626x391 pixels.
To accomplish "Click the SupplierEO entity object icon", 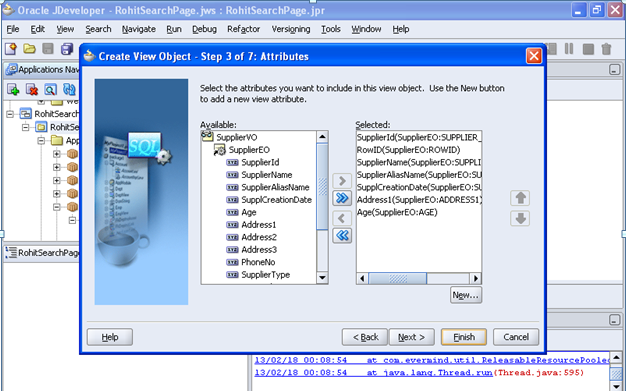I will pos(220,150).
